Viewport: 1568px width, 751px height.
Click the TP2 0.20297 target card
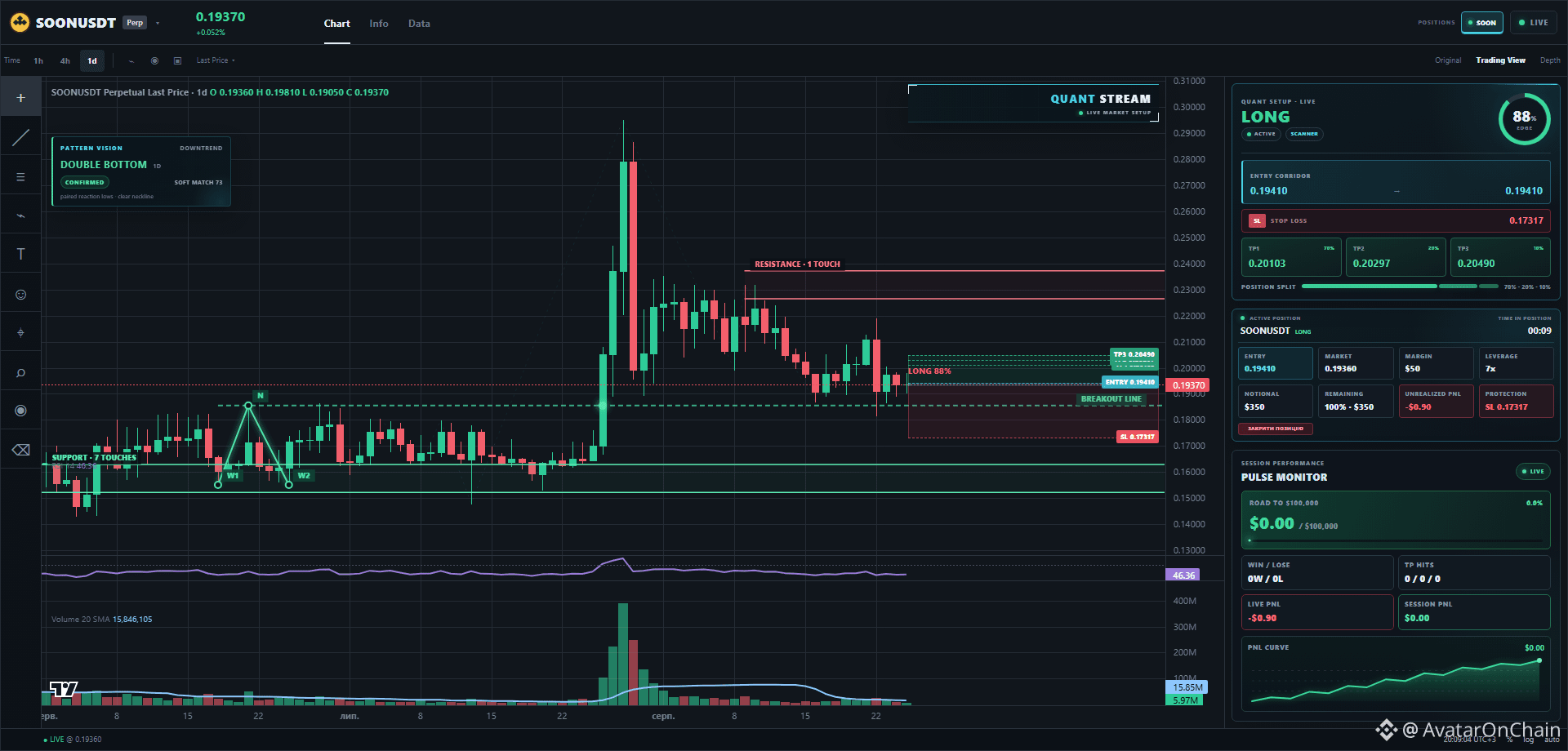(1396, 257)
